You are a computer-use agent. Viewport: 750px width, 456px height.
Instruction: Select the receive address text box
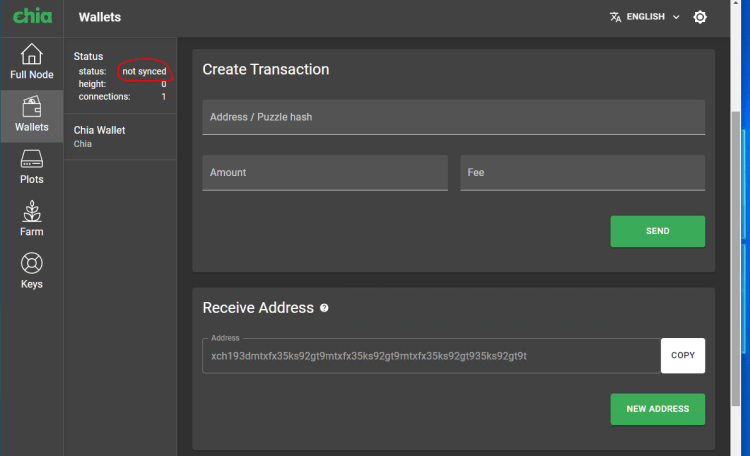tap(430, 355)
